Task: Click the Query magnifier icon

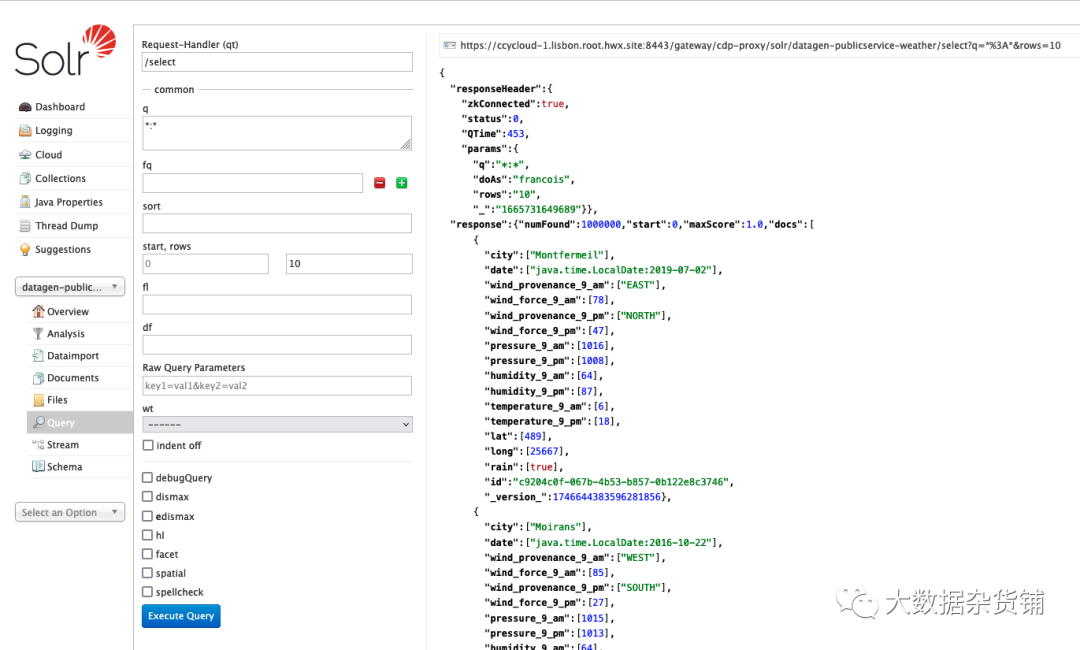Action: pos(39,422)
